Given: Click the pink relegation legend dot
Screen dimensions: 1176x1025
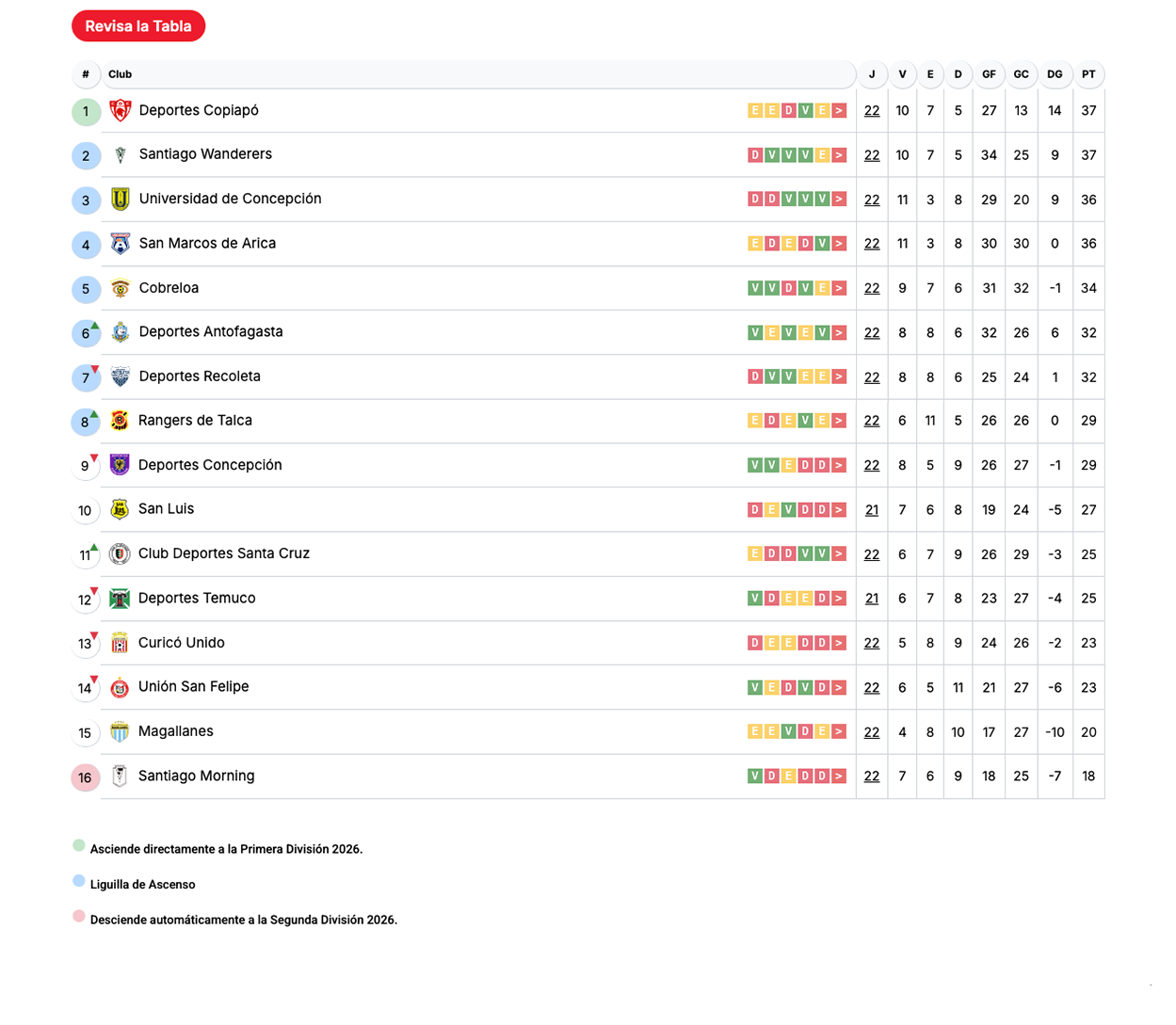Looking at the screenshot, I should pos(79,916).
